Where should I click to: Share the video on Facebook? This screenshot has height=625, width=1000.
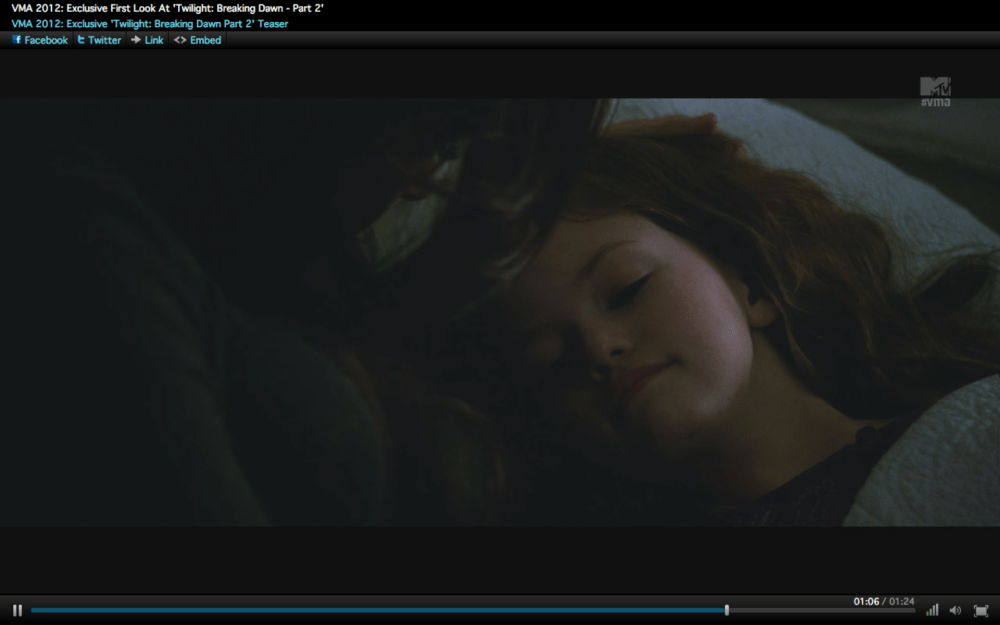click(40, 40)
